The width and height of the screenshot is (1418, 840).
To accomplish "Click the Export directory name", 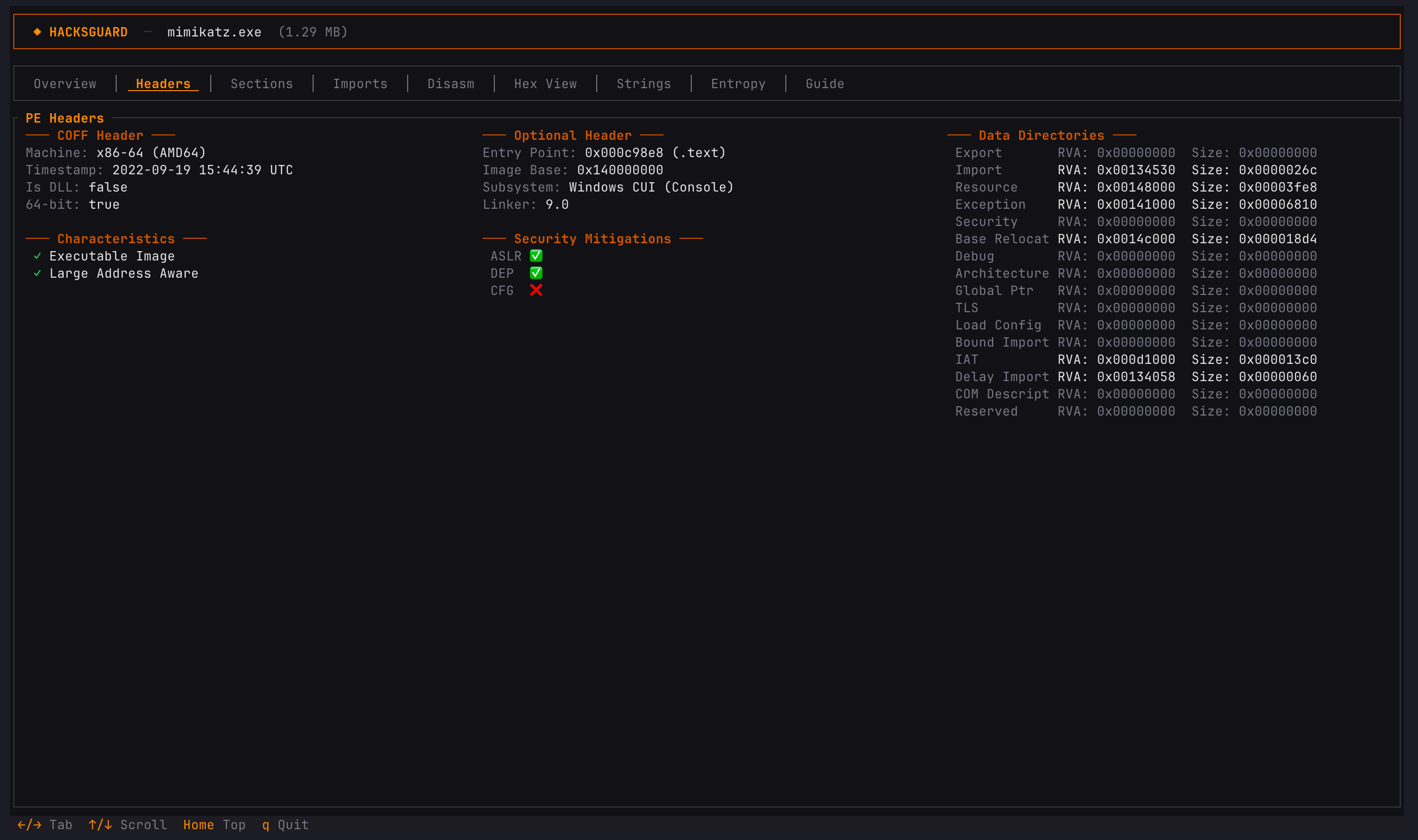I will [979, 153].
